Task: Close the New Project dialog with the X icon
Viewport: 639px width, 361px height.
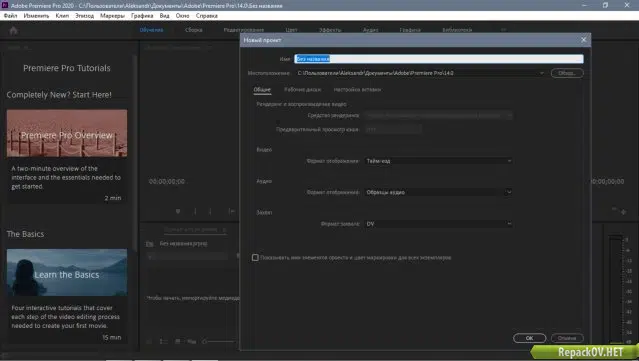Action: (x=584, y=40)
